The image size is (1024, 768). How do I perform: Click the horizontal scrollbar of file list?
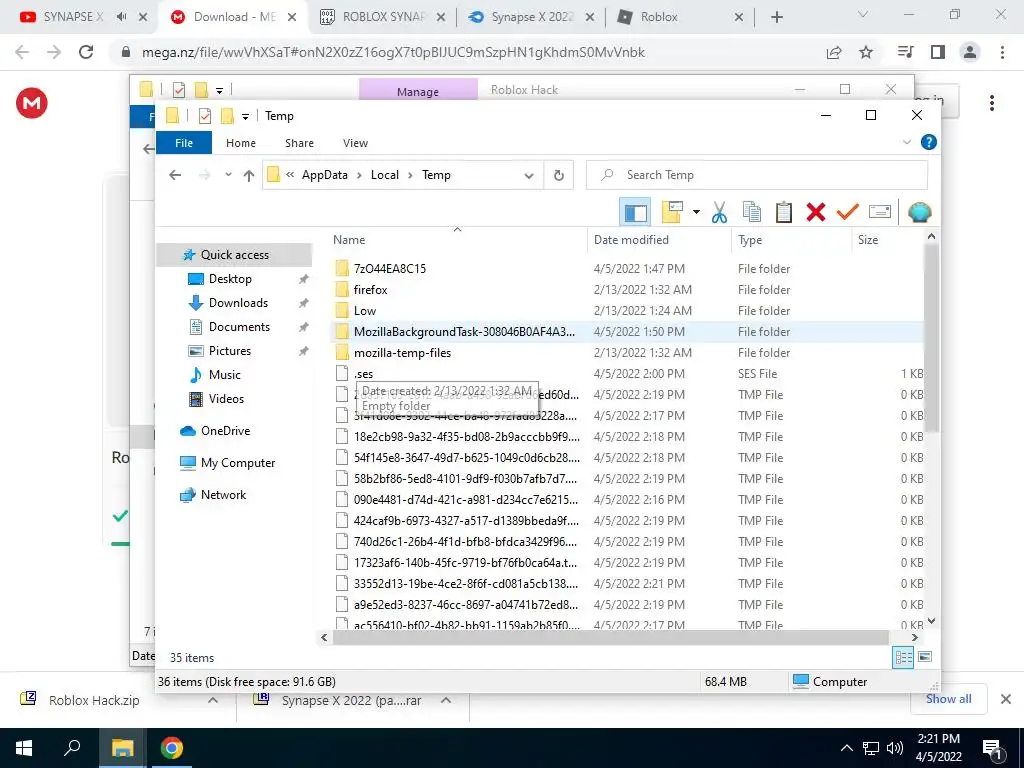(610, 637)
